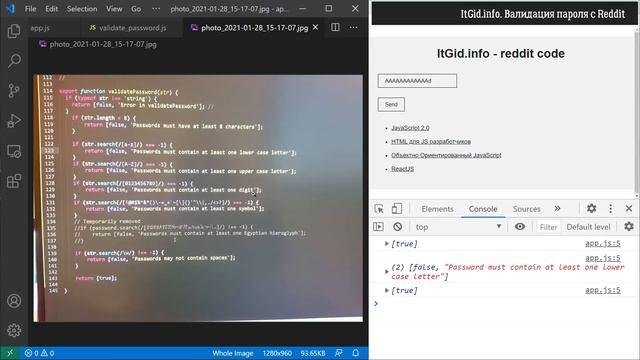This screenshot has height=360, width=640.
Task: Switch to DevTools Elements tab
Action: pyautogui.click(x=437, y=209)
